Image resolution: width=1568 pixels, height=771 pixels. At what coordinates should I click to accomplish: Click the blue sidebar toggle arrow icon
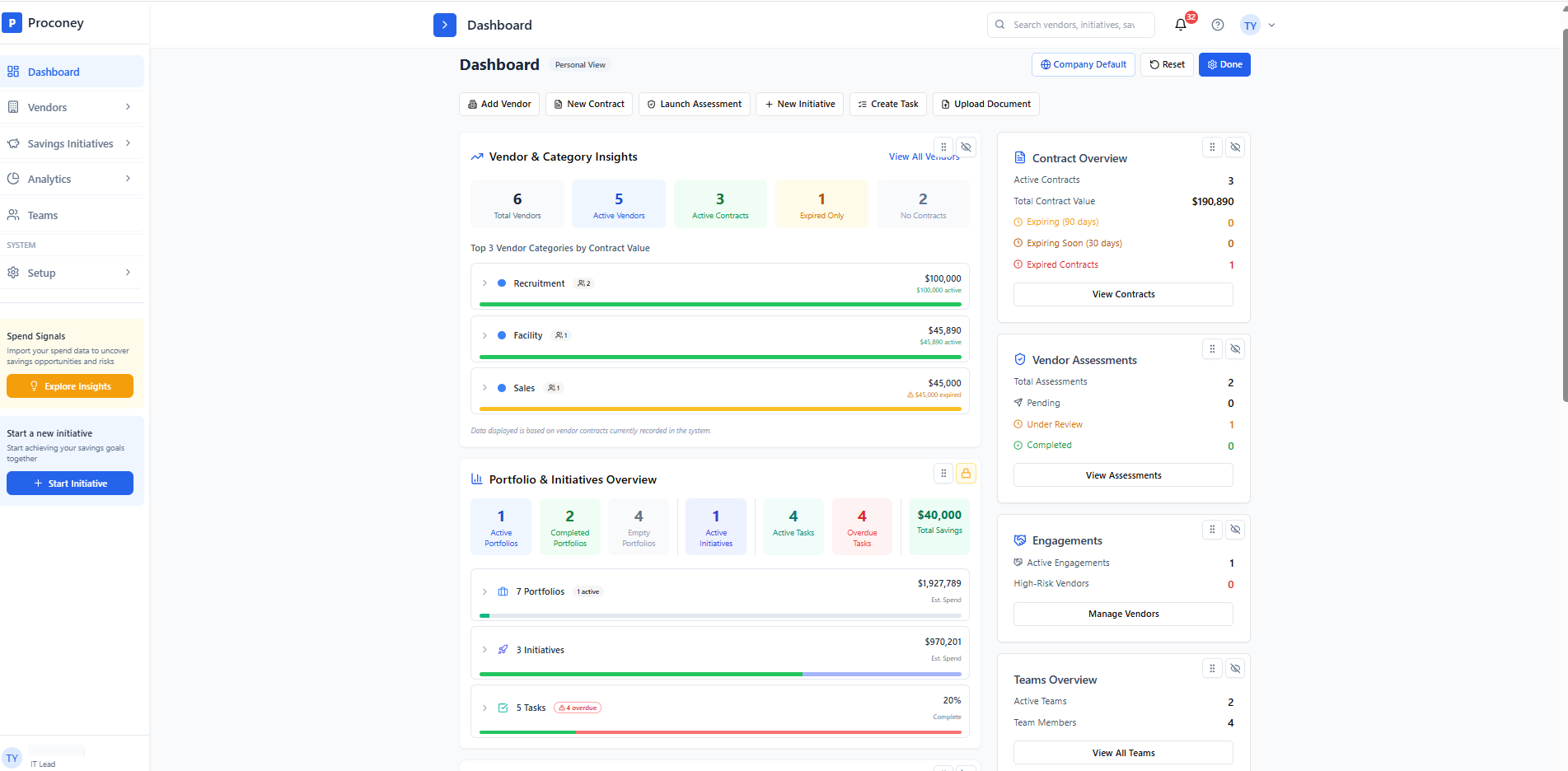pos(444,25)
